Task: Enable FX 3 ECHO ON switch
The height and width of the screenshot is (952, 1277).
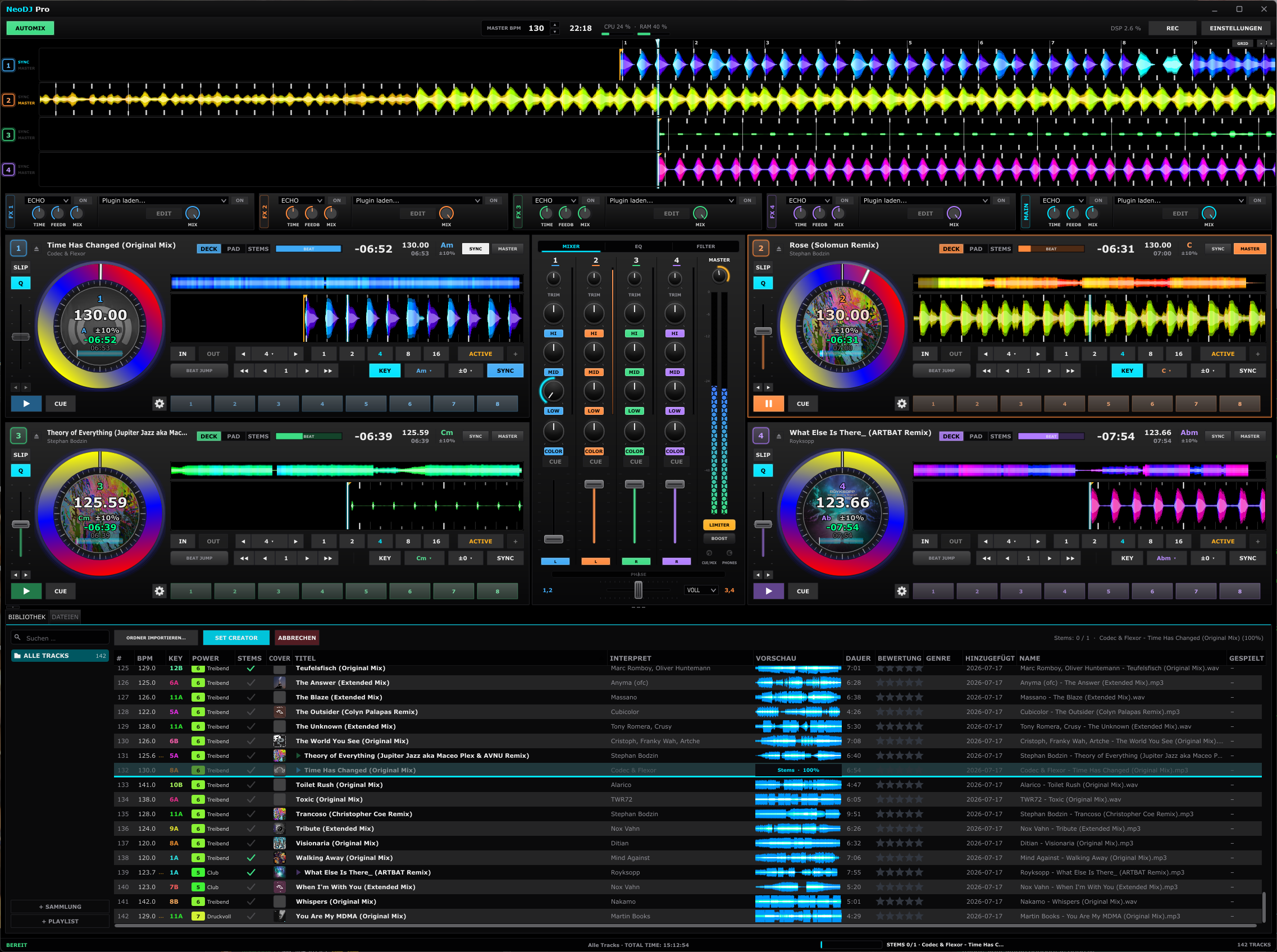Action: [x=591, y=200]
